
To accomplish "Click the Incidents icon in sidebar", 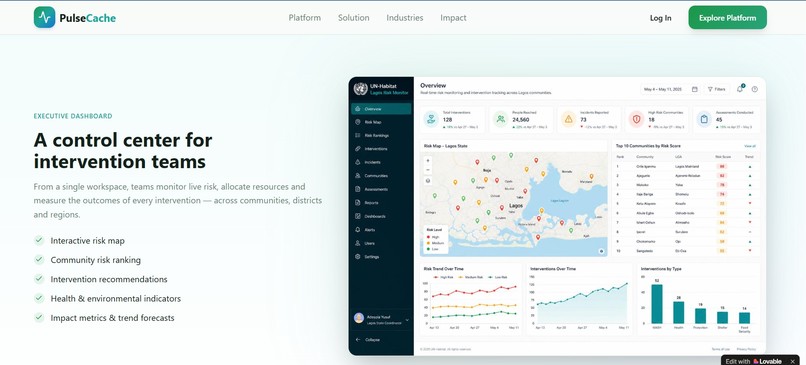I will click(358, 162).
